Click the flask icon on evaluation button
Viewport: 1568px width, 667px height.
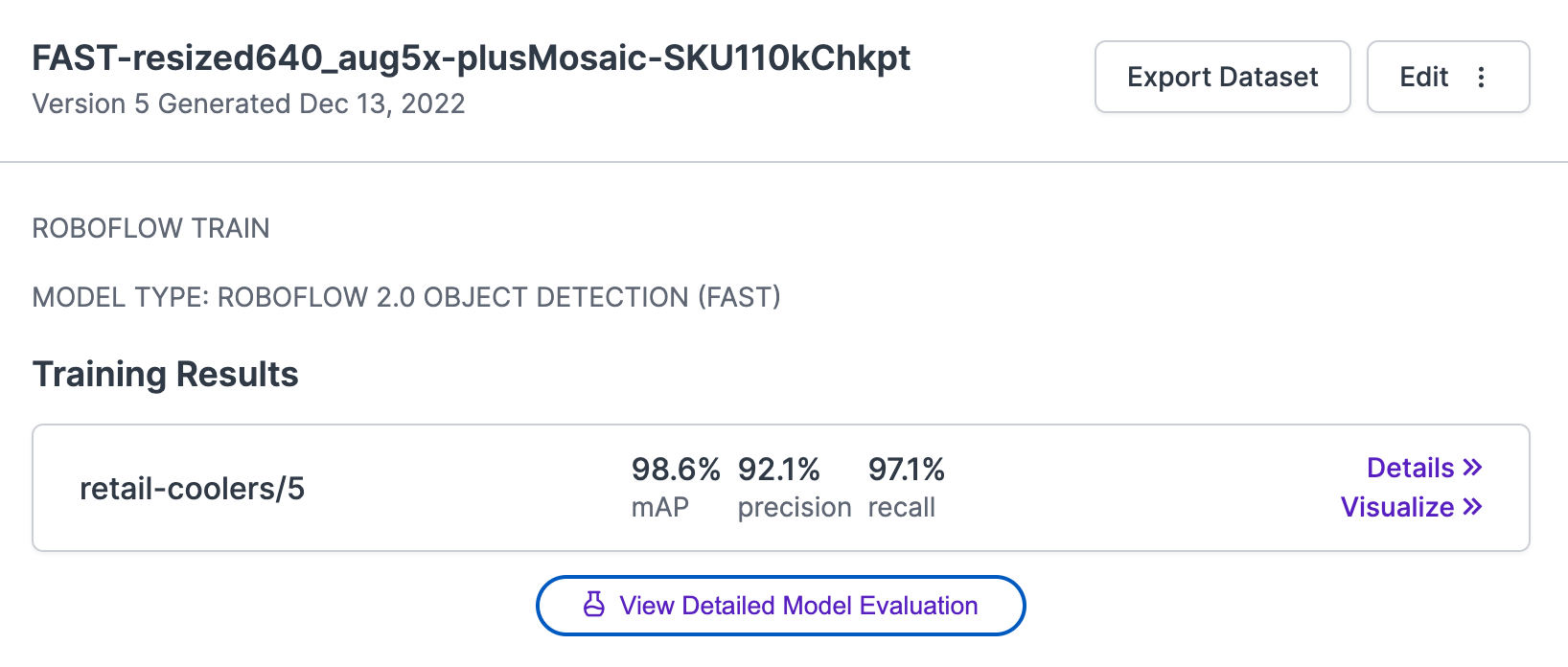[x=594, y=605]
